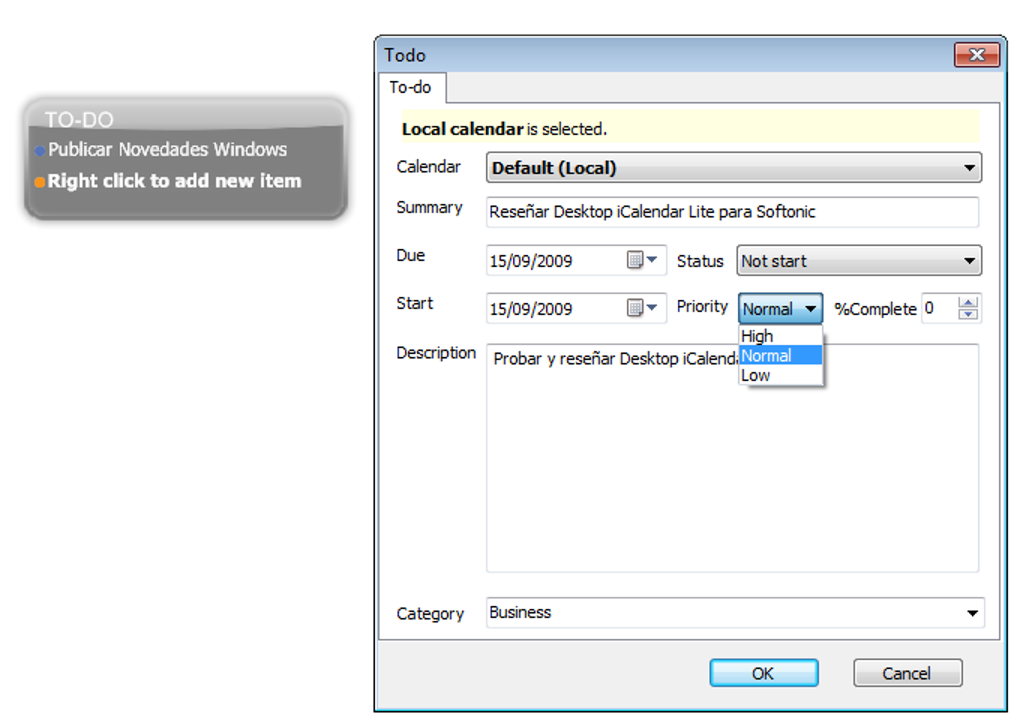The image size is (1020, 726).
Task: Open the Due date calendar picker icon
Action: point(642,260)
